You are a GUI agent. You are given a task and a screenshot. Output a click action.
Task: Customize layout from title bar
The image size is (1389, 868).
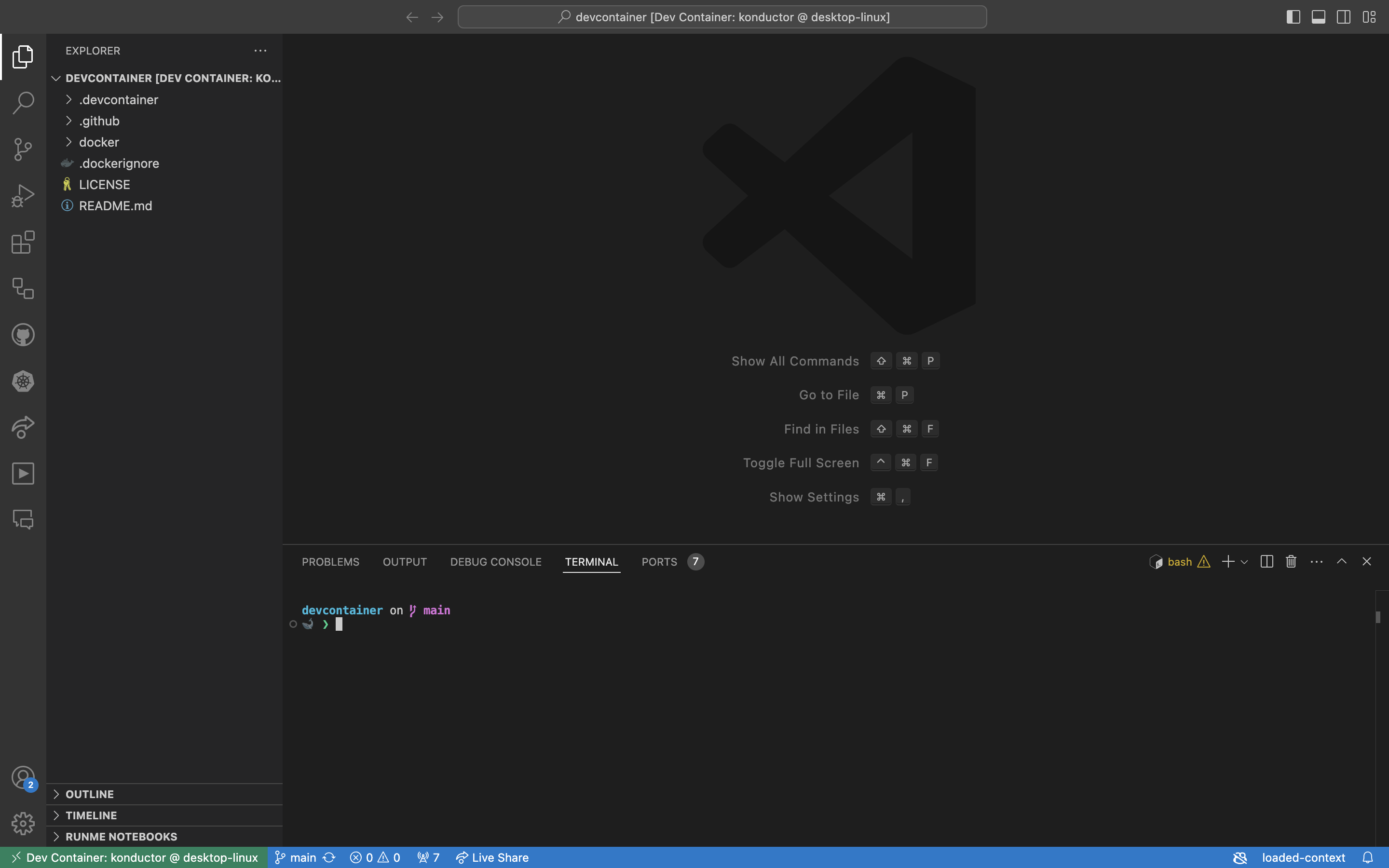pyautogui.click(x=1369, y=17)
